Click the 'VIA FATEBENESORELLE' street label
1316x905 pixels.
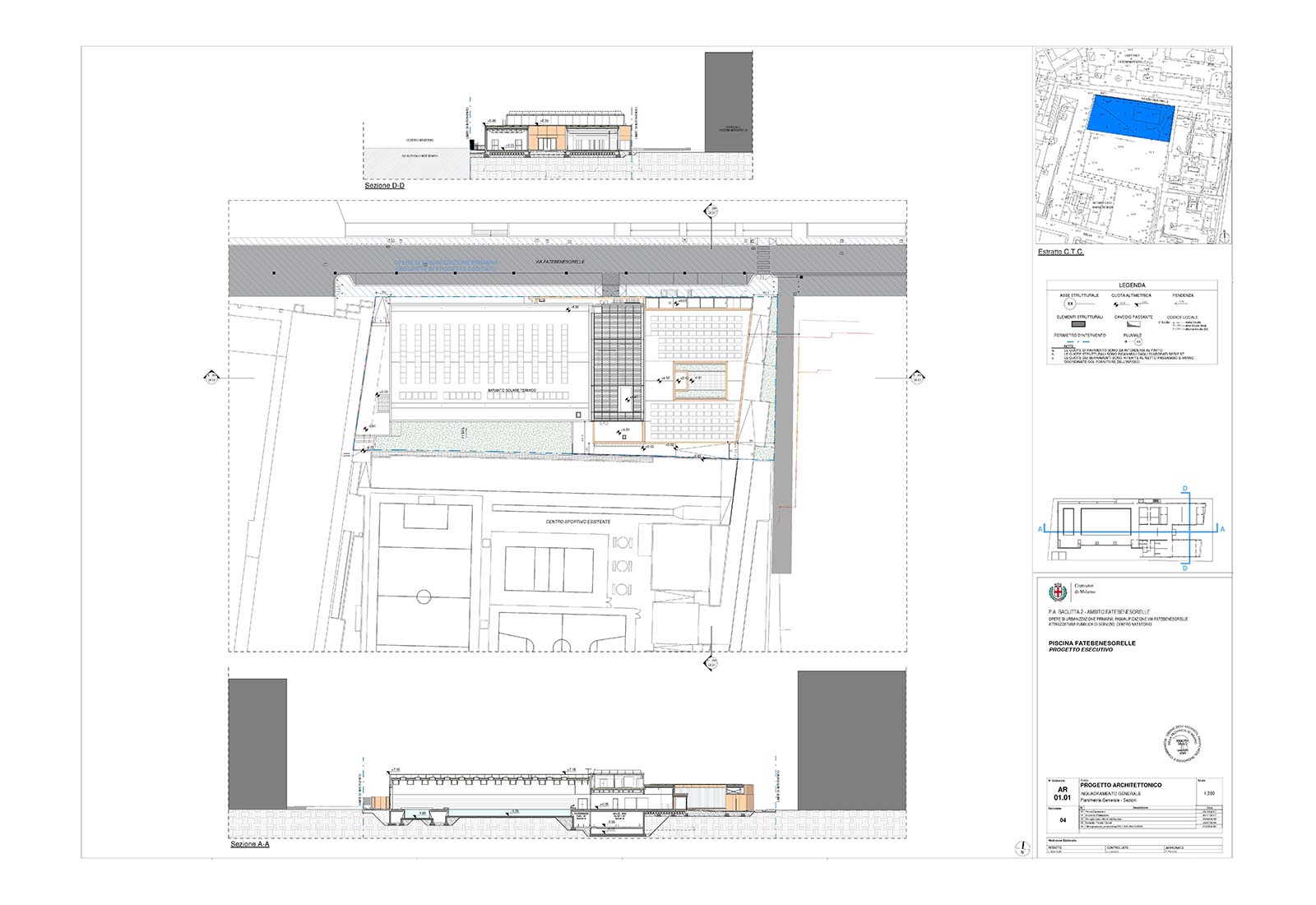coord(560,262)
